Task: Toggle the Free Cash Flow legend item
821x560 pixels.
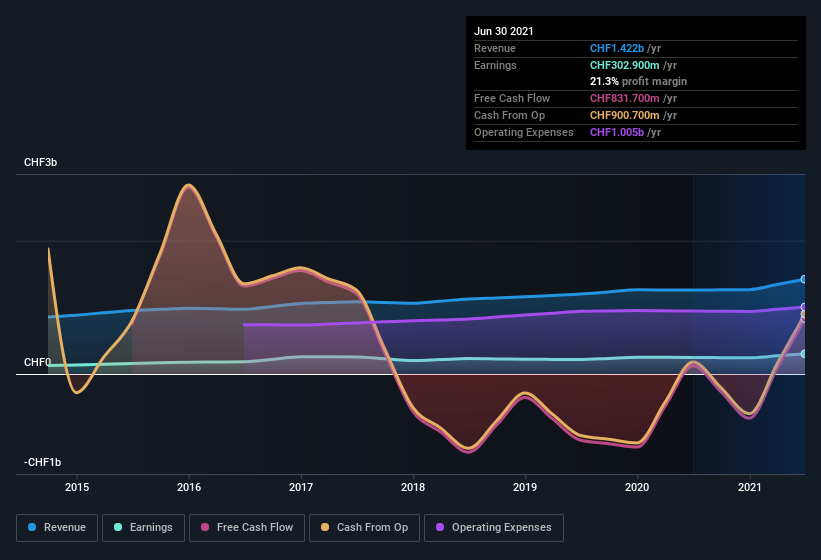Action: pos(247,527)
